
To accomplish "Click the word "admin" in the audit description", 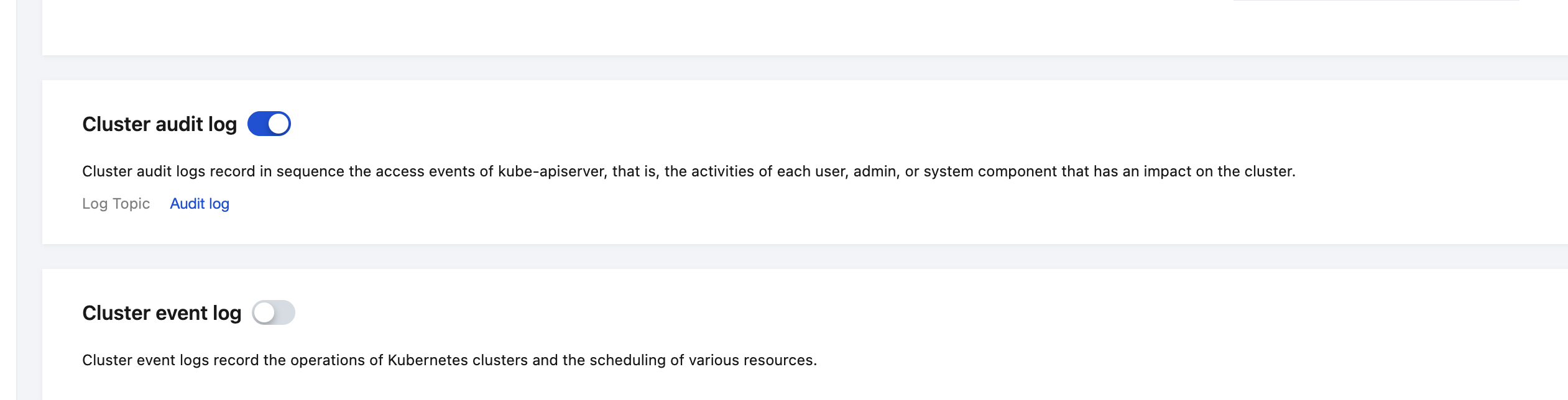I will (x=874, y=171).
